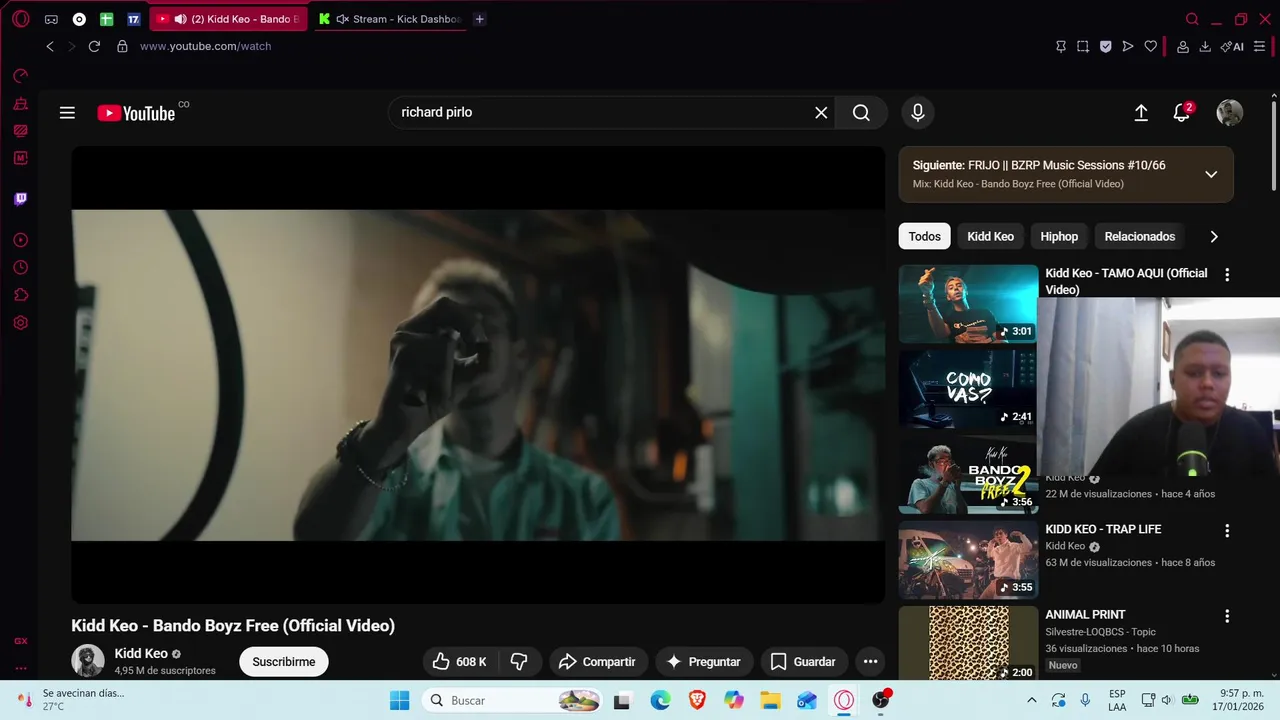The width and height of the screenshot is (1280, 720).
Task: Like the video (608 K)
Action: coord(460,662)
